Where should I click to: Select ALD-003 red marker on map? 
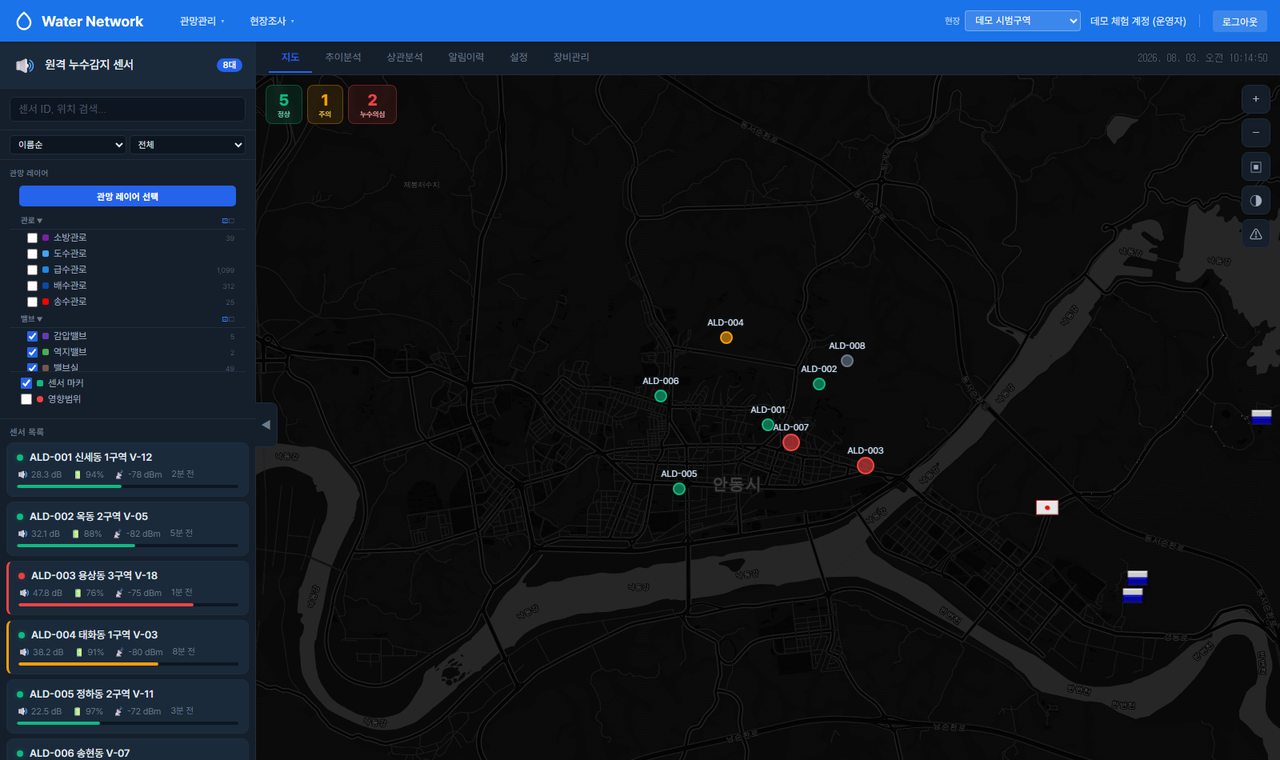coord(866,465)
